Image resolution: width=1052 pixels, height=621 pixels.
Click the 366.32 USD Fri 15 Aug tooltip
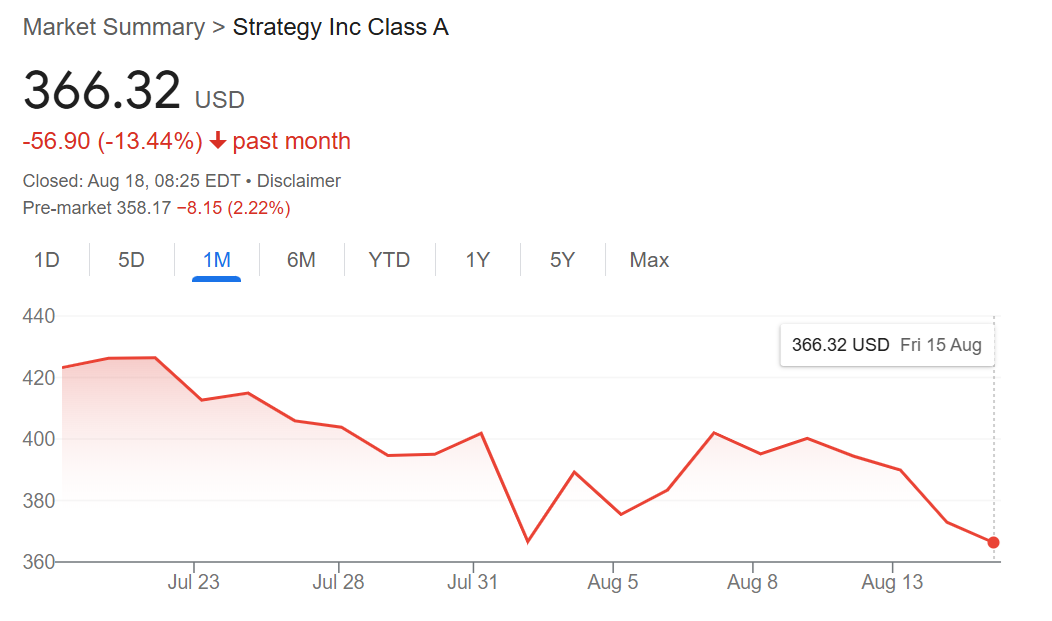[886, 345]
